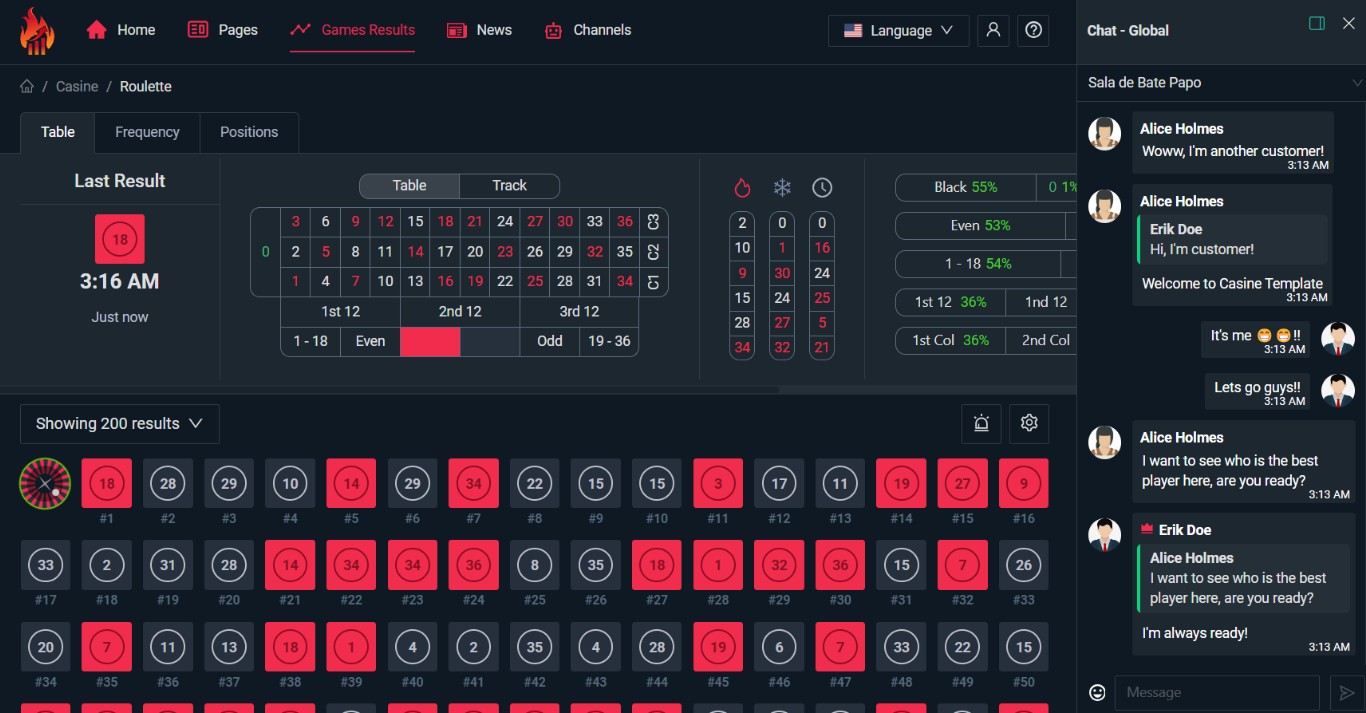The height and width of the screenshot is (713, 1366).
Task: Click the flame logo icon
Action: pyautogui.click(x=37, y=31)
